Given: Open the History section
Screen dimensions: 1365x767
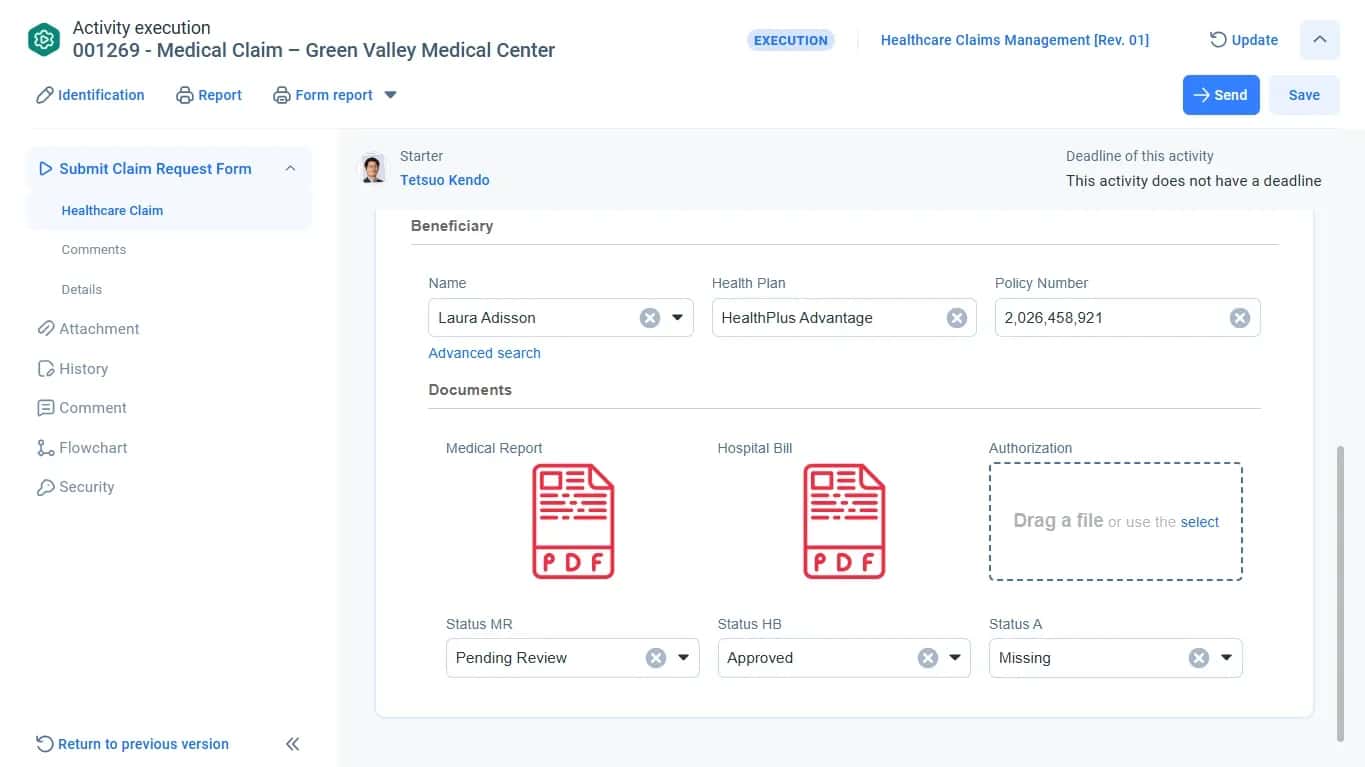Looking at the screenshot, I should pos(72,369).
